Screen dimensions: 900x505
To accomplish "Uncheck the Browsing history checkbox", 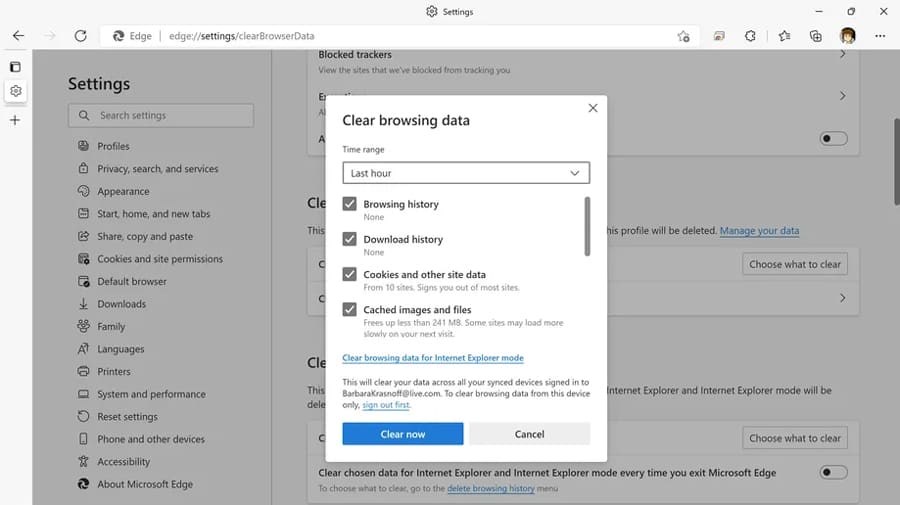I will 350,204.
